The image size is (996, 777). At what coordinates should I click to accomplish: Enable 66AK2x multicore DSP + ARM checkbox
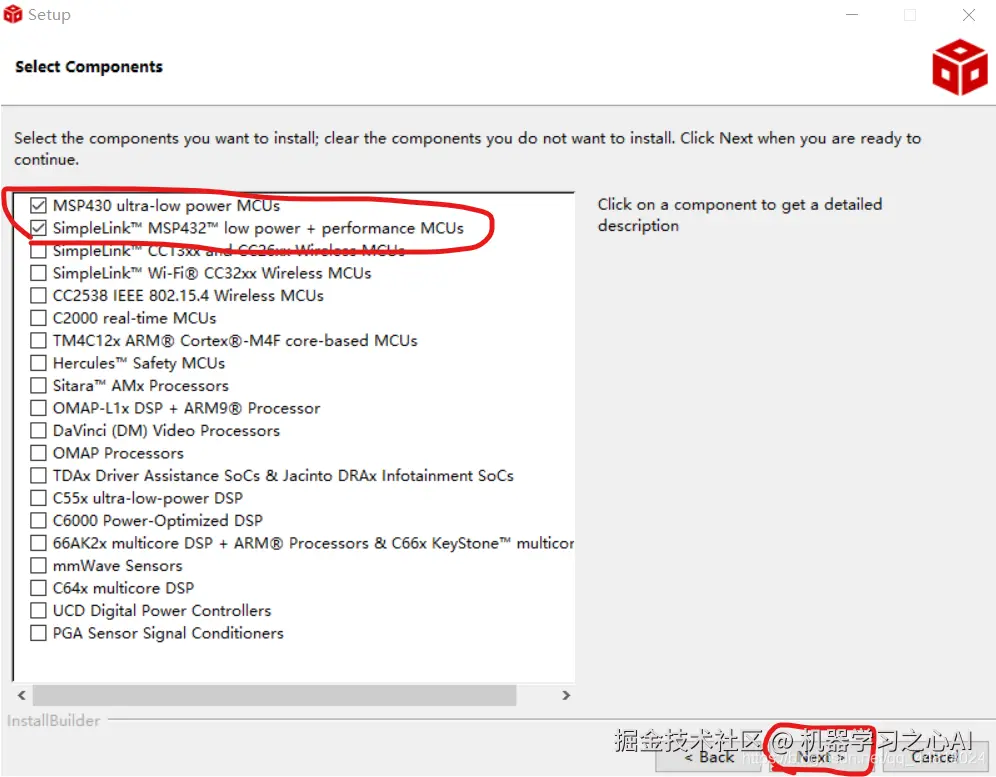pos(38,543)
